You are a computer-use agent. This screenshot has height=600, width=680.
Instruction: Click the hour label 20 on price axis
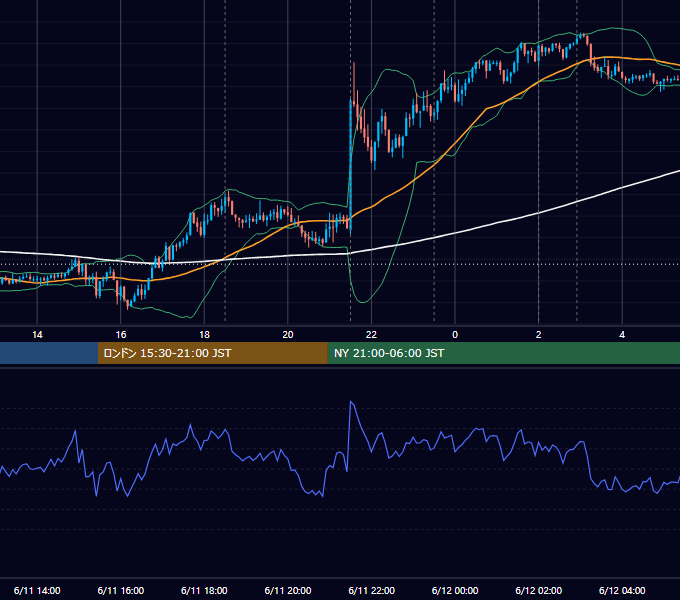click(288, 335)
